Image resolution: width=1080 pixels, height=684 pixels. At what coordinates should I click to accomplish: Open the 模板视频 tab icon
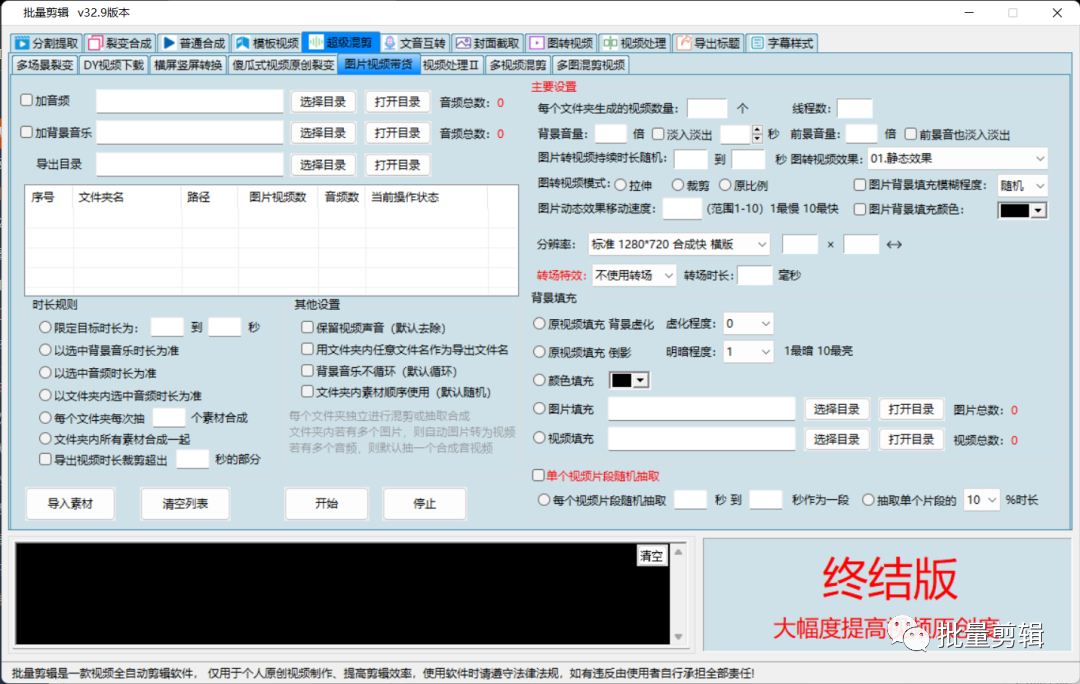242,43
